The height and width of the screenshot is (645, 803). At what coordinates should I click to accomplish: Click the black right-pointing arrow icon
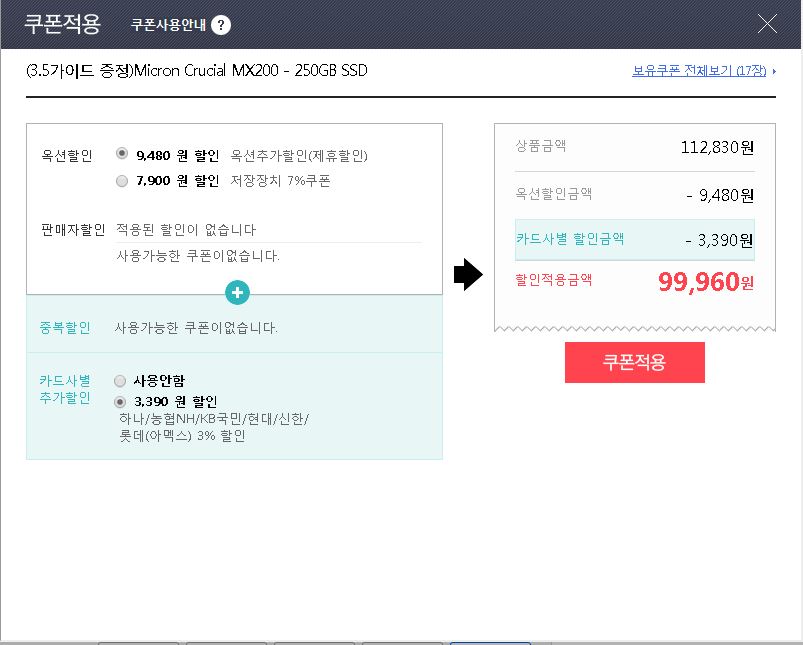click(468, 276)
